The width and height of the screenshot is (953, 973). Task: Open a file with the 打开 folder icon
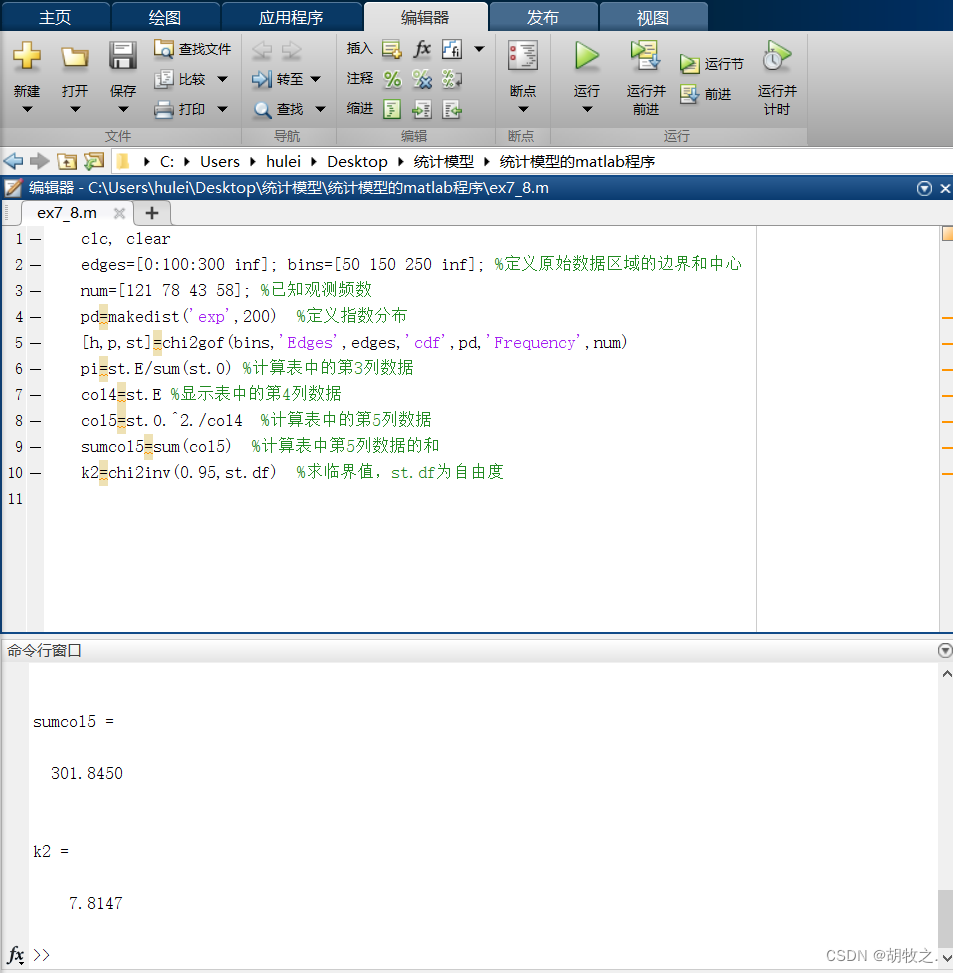point(74,57)
